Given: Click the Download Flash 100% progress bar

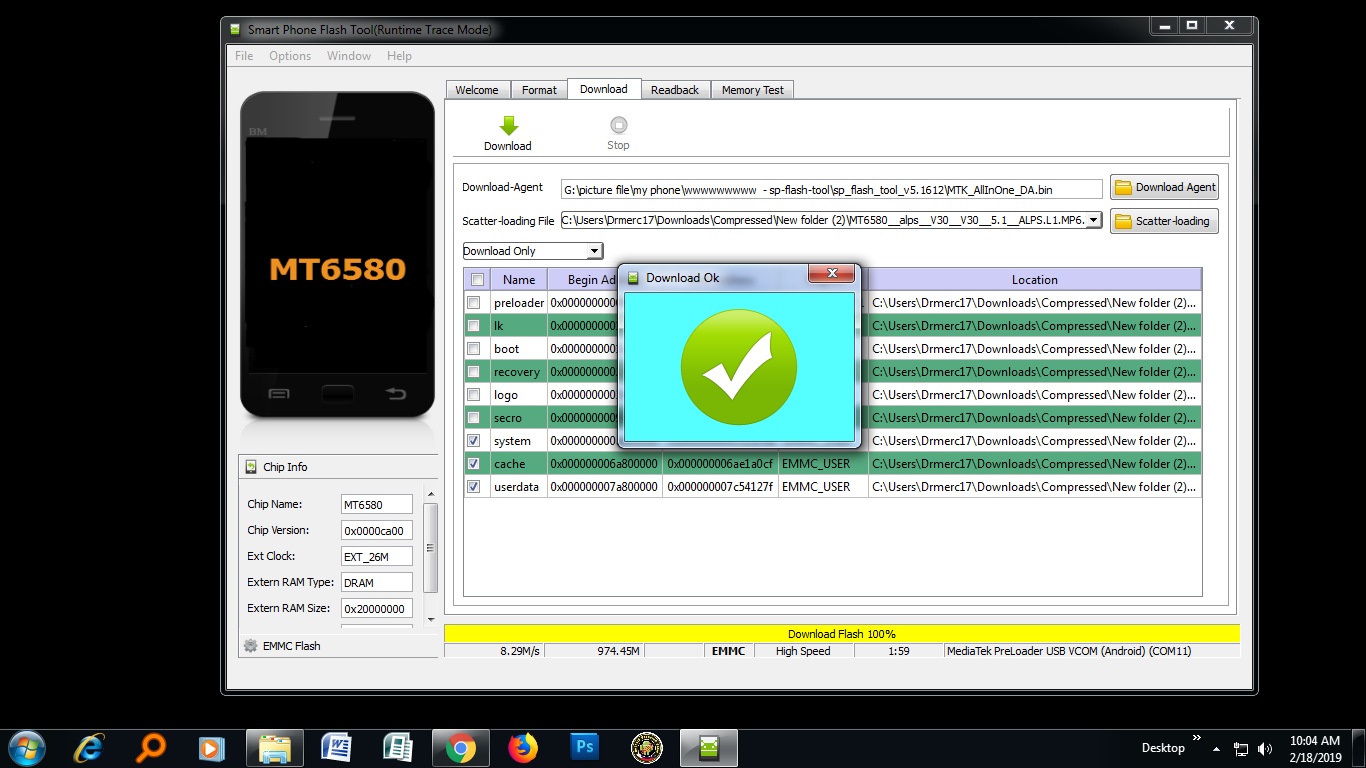Looking at the screenshot, I should (841, 634).
